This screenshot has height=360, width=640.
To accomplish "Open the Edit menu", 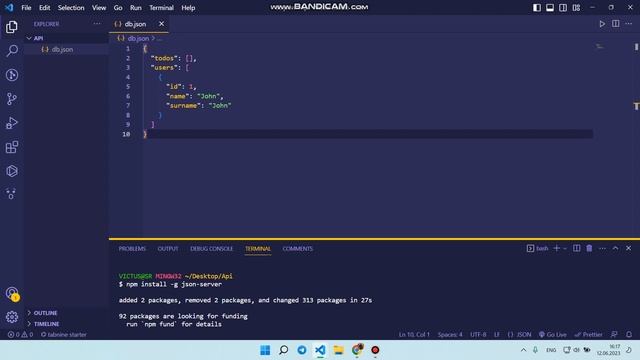I will coord(44,8).
